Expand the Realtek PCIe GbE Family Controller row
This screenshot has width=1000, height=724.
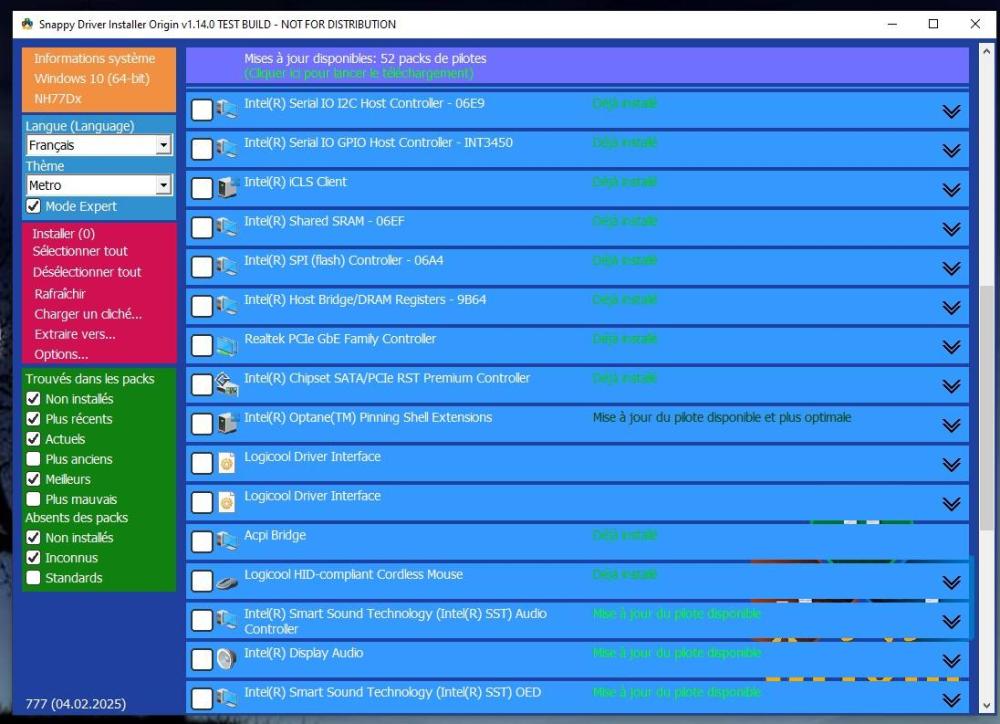click(x=951, y=346)
